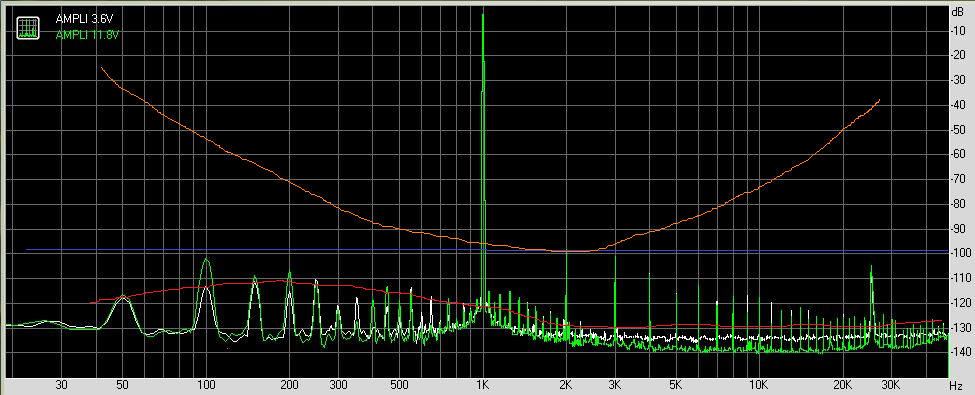
Task: Click the green peak at 100 Hz
Action: (206, 260)
